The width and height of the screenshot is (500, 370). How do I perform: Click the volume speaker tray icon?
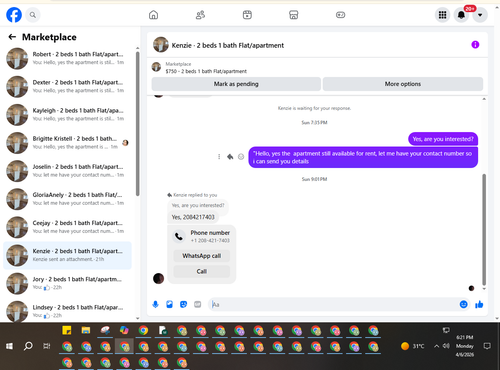tap(446, 346)
